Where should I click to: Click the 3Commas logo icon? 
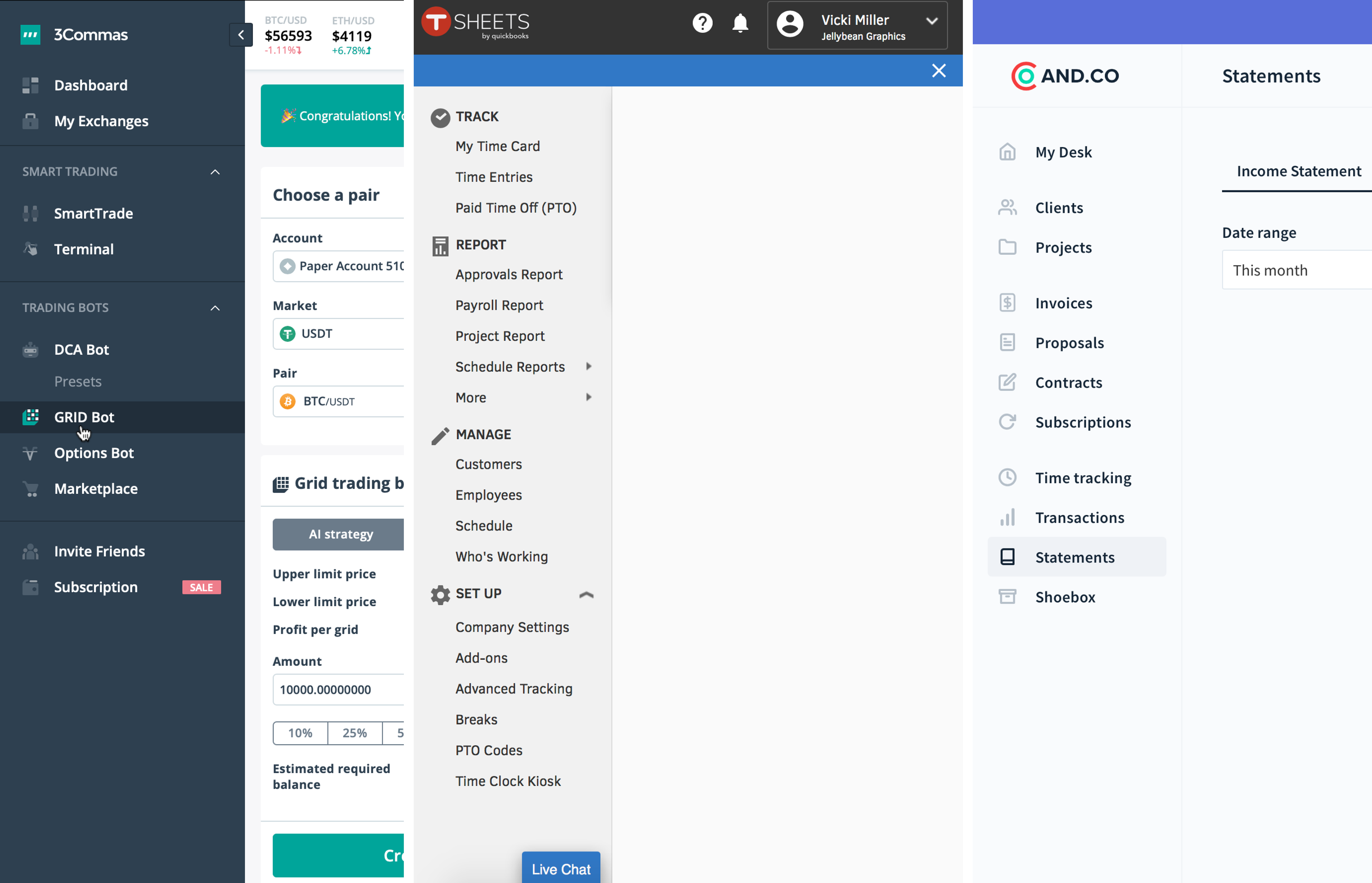(30, 34)
